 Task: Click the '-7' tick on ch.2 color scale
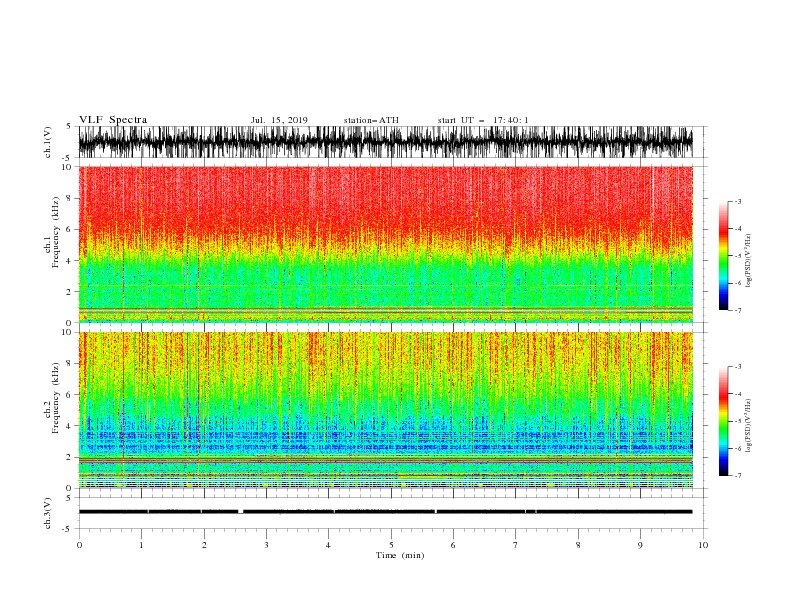click(738, 476)
